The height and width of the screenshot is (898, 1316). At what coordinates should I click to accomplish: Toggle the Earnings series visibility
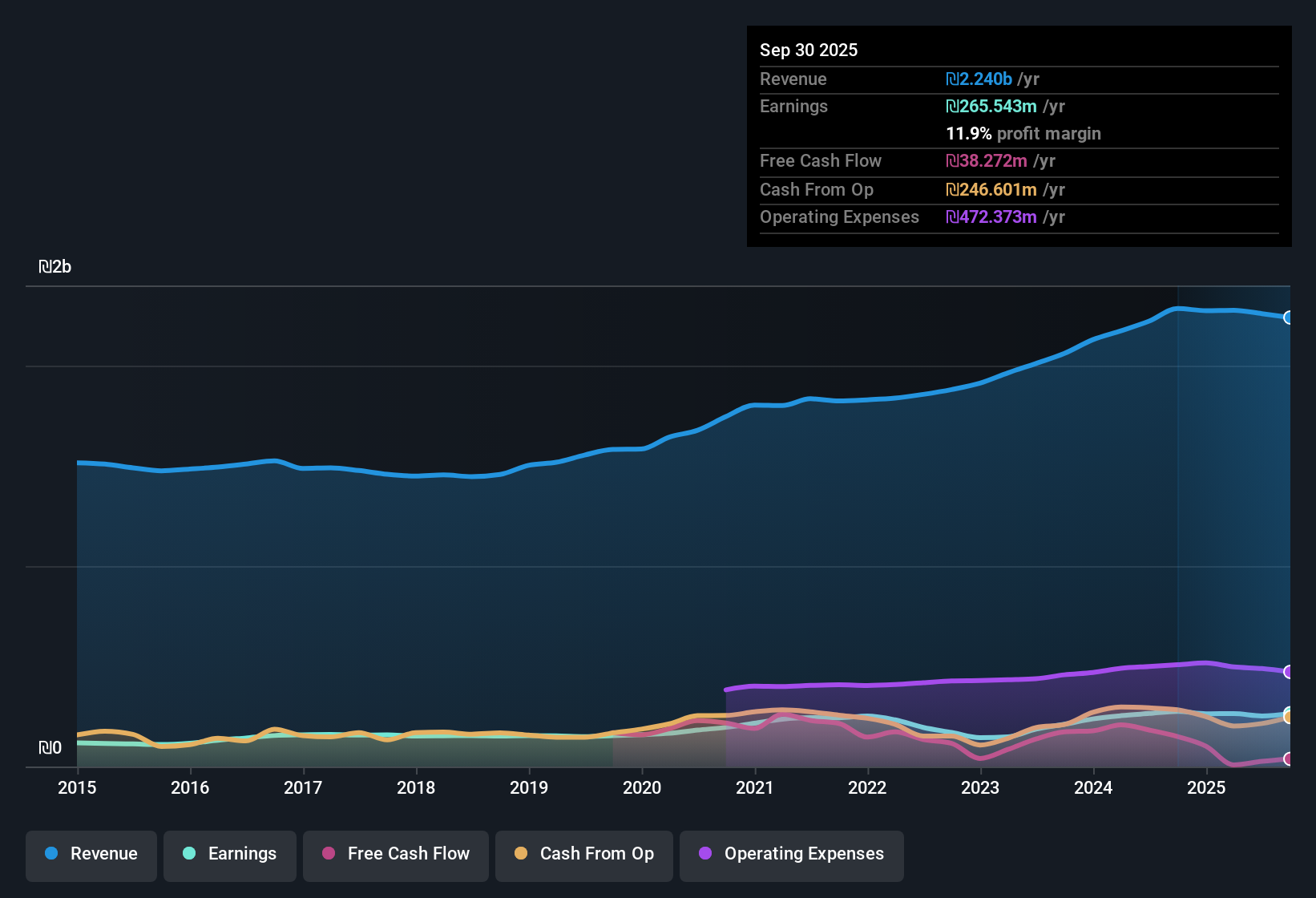point(229,854)
